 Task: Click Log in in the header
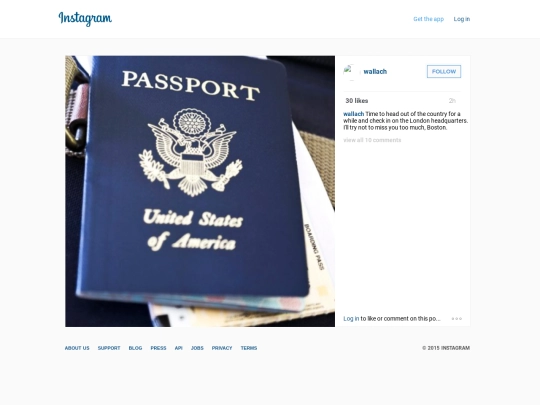coord(461,19)
